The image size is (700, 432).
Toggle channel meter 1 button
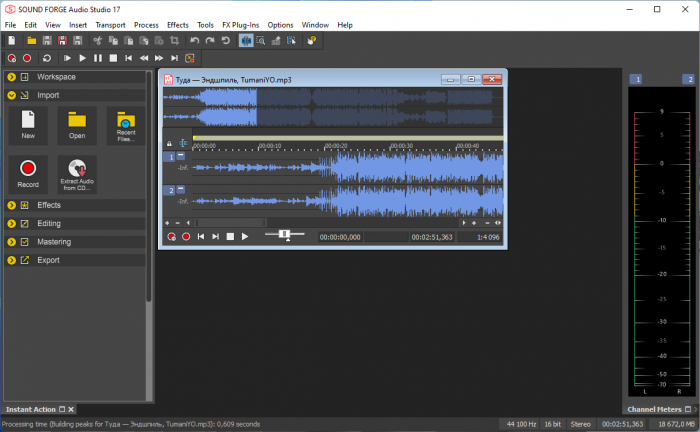coord(635,79)
